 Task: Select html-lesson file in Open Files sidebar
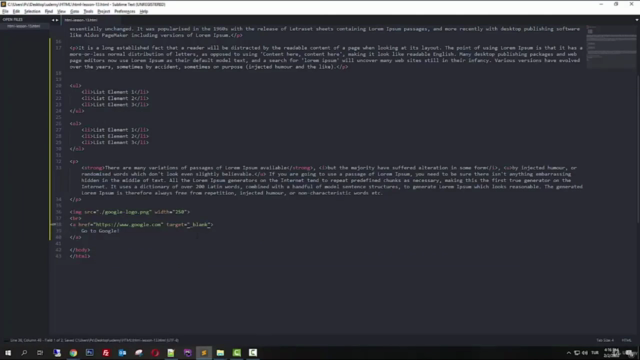[x=24, y=26]
